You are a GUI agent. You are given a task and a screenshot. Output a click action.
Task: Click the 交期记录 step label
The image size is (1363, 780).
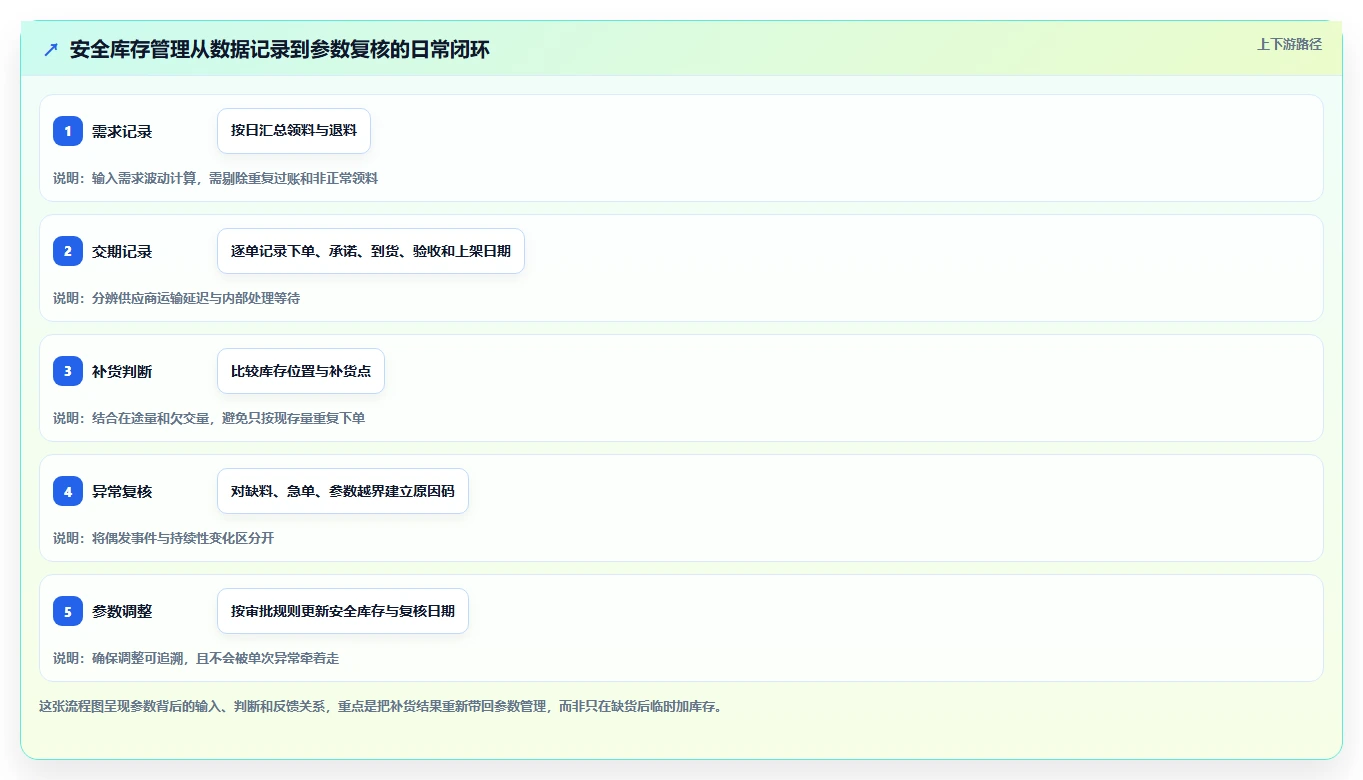(122, 251)
